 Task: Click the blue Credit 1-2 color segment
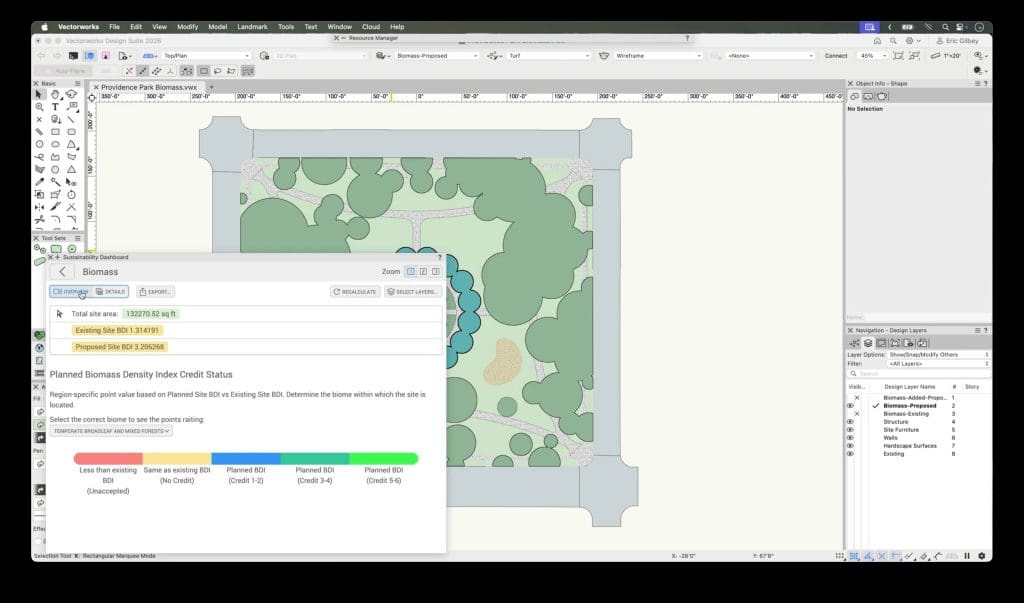tap(245, 459)
